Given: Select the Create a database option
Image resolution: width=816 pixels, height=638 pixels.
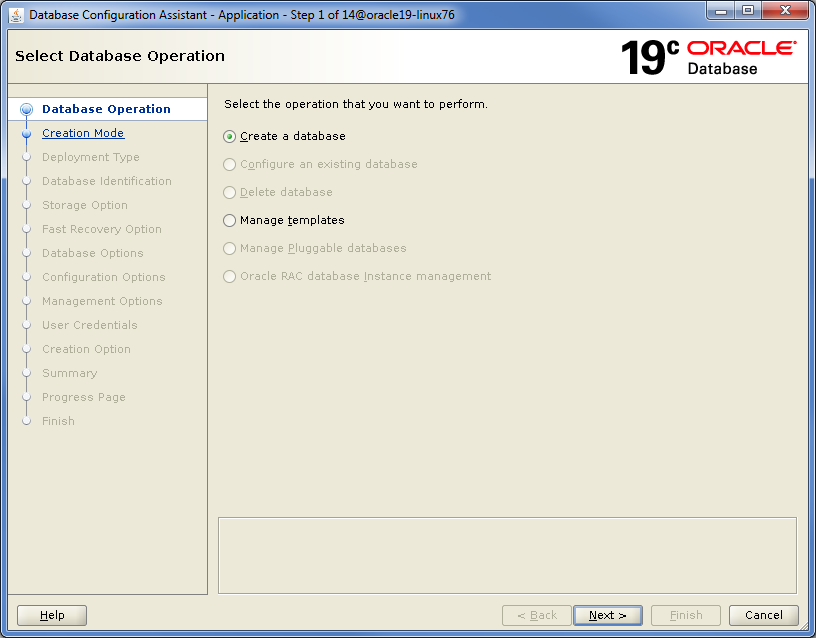Looking at the screenshot, I should click(230, 136).
